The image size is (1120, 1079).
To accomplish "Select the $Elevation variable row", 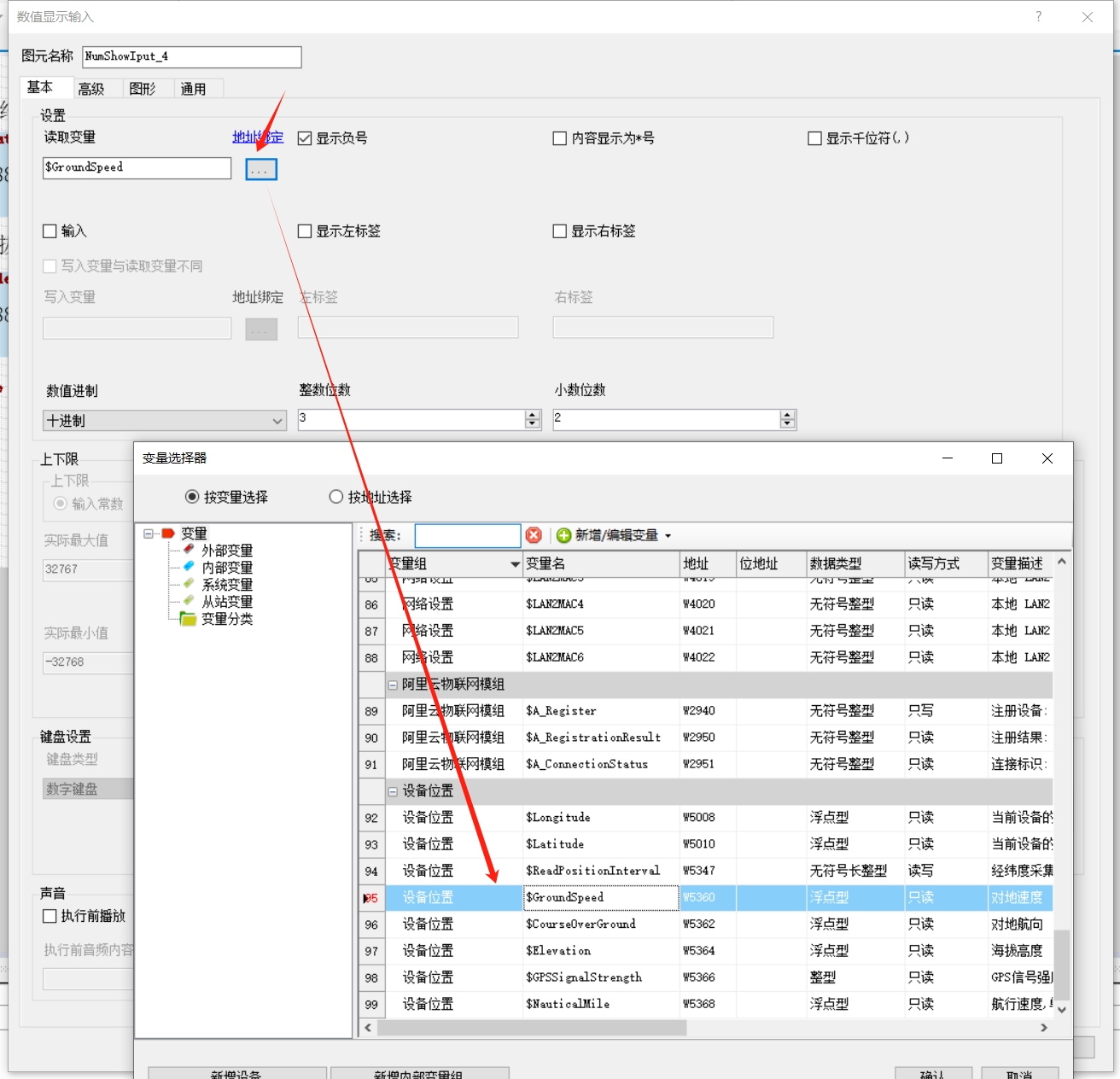I will coord(706,951).
